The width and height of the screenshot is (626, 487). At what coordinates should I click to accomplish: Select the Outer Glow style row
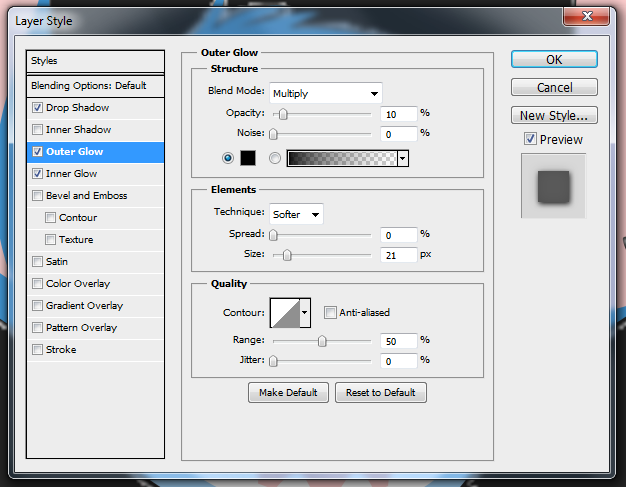[x=95, y=152]
